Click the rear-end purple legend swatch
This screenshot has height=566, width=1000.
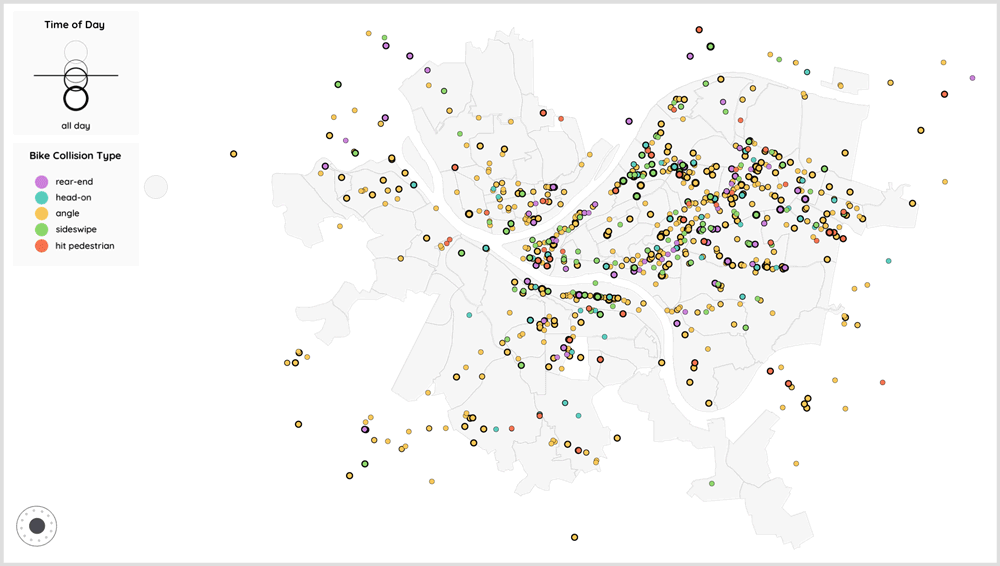point(41,182)
